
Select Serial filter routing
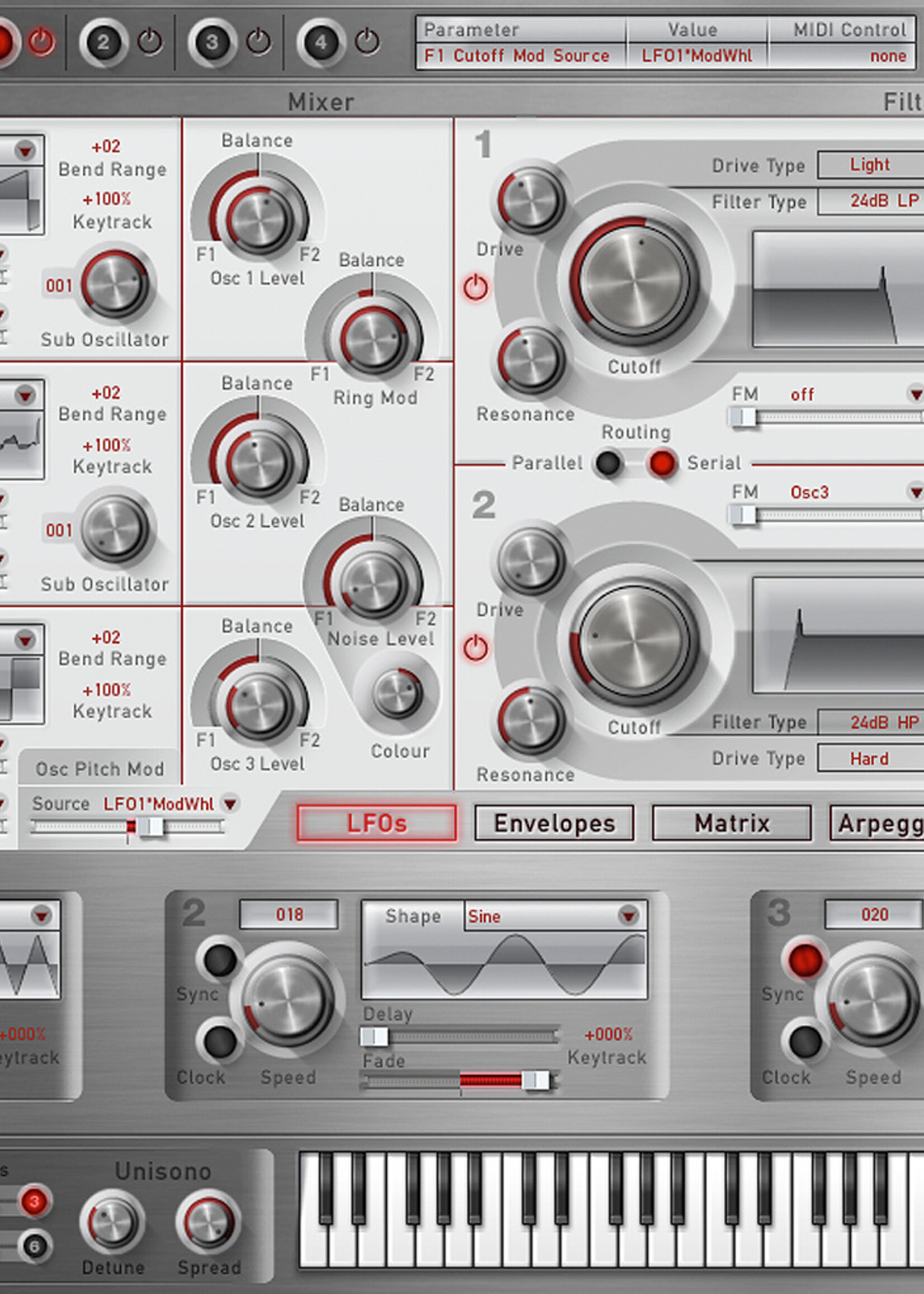pos(662,463)
